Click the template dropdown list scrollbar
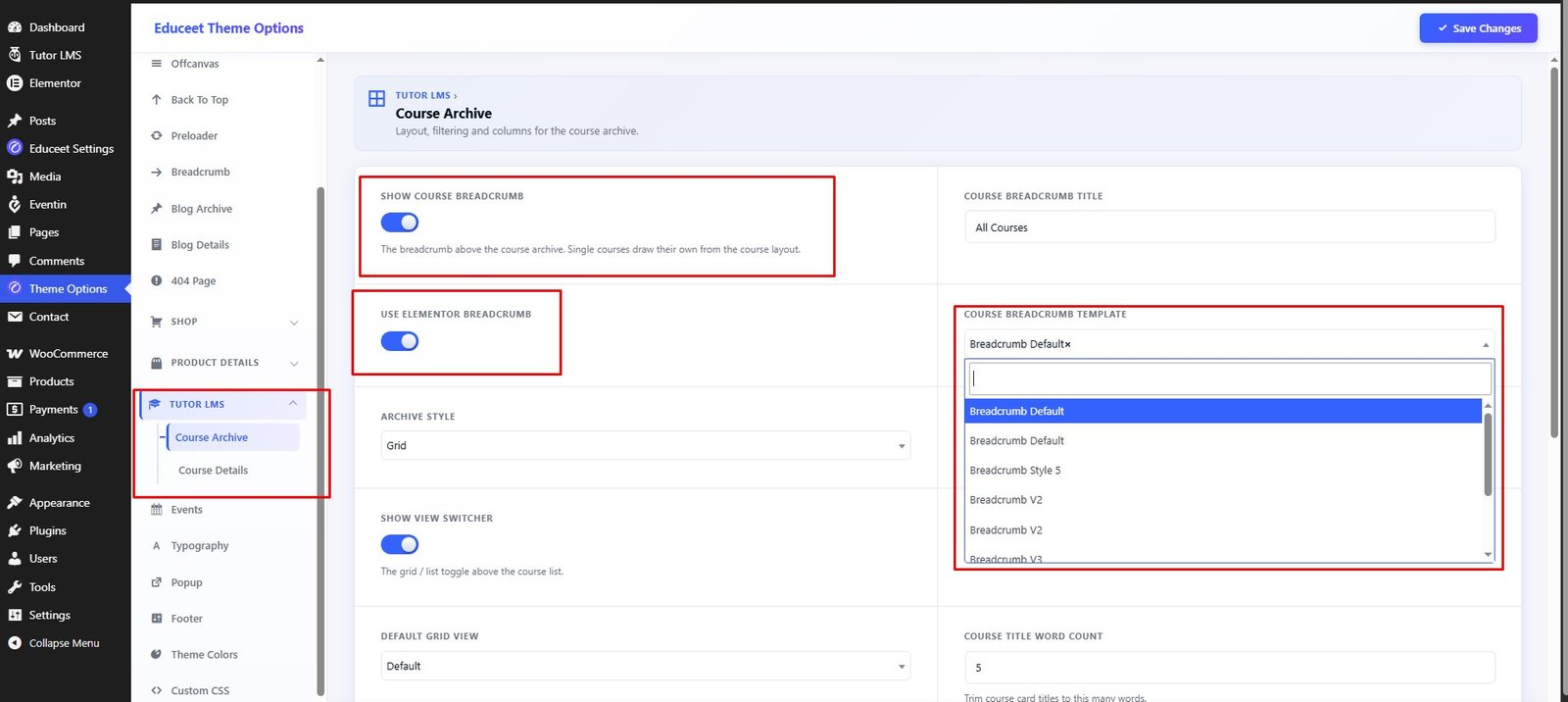 click(1488, 454)
